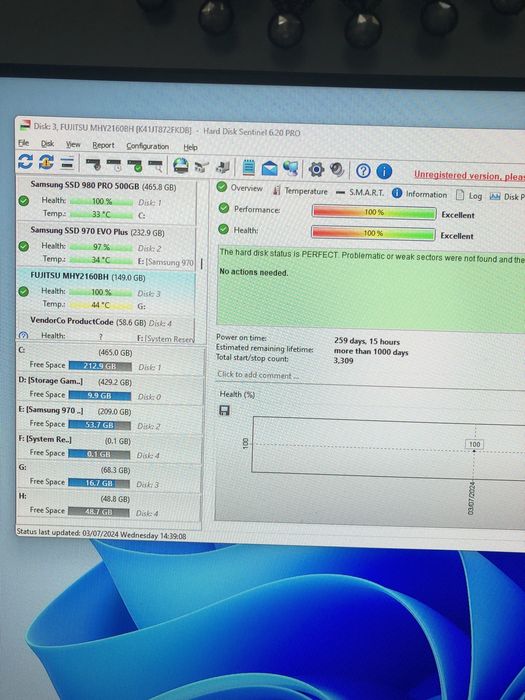525x700 pixels.
Task: Click green check icon of Samsung SSD 970 EVO Plus
Action: click(24, 246)
